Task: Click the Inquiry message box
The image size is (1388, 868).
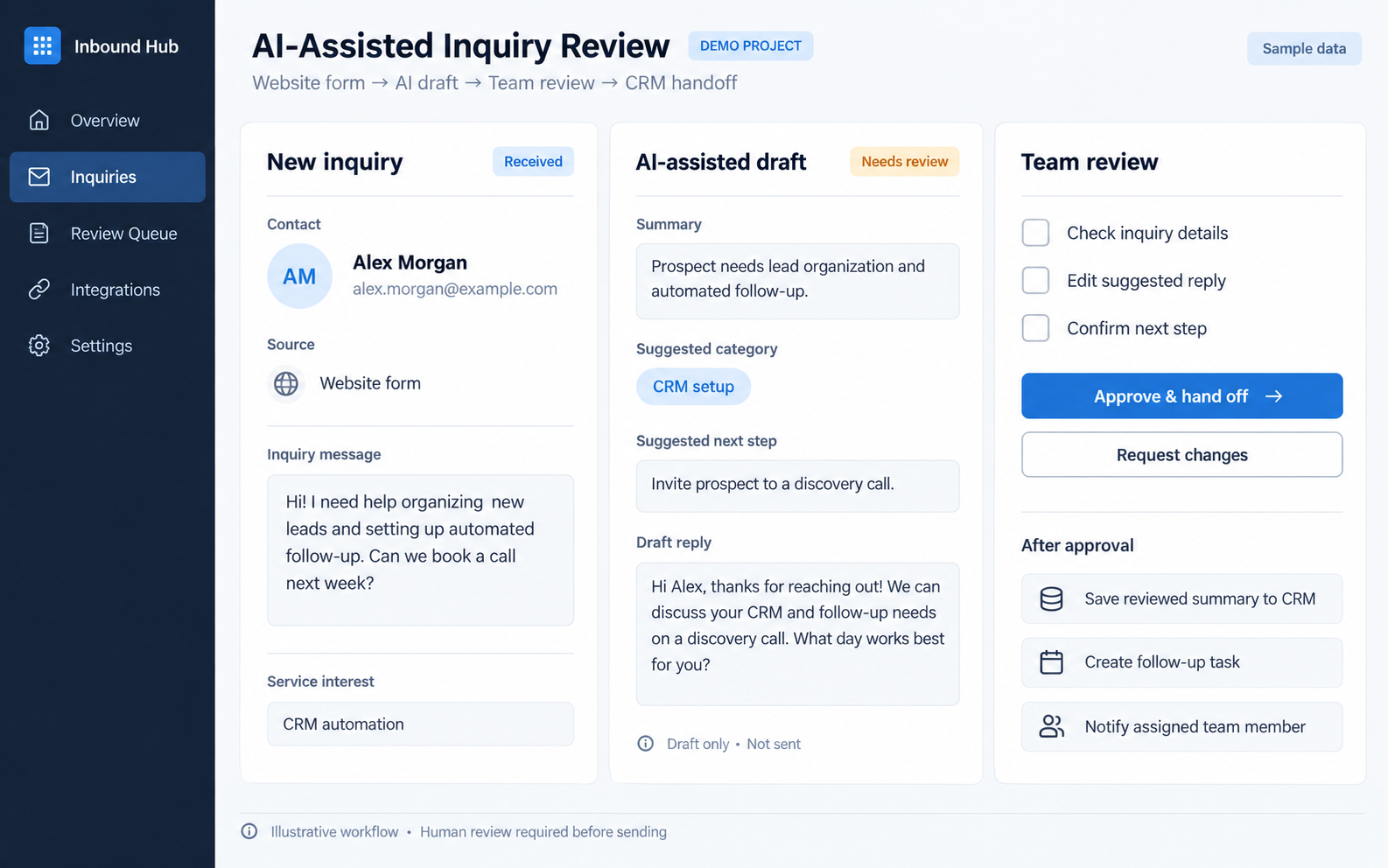Action: (420, 550)
